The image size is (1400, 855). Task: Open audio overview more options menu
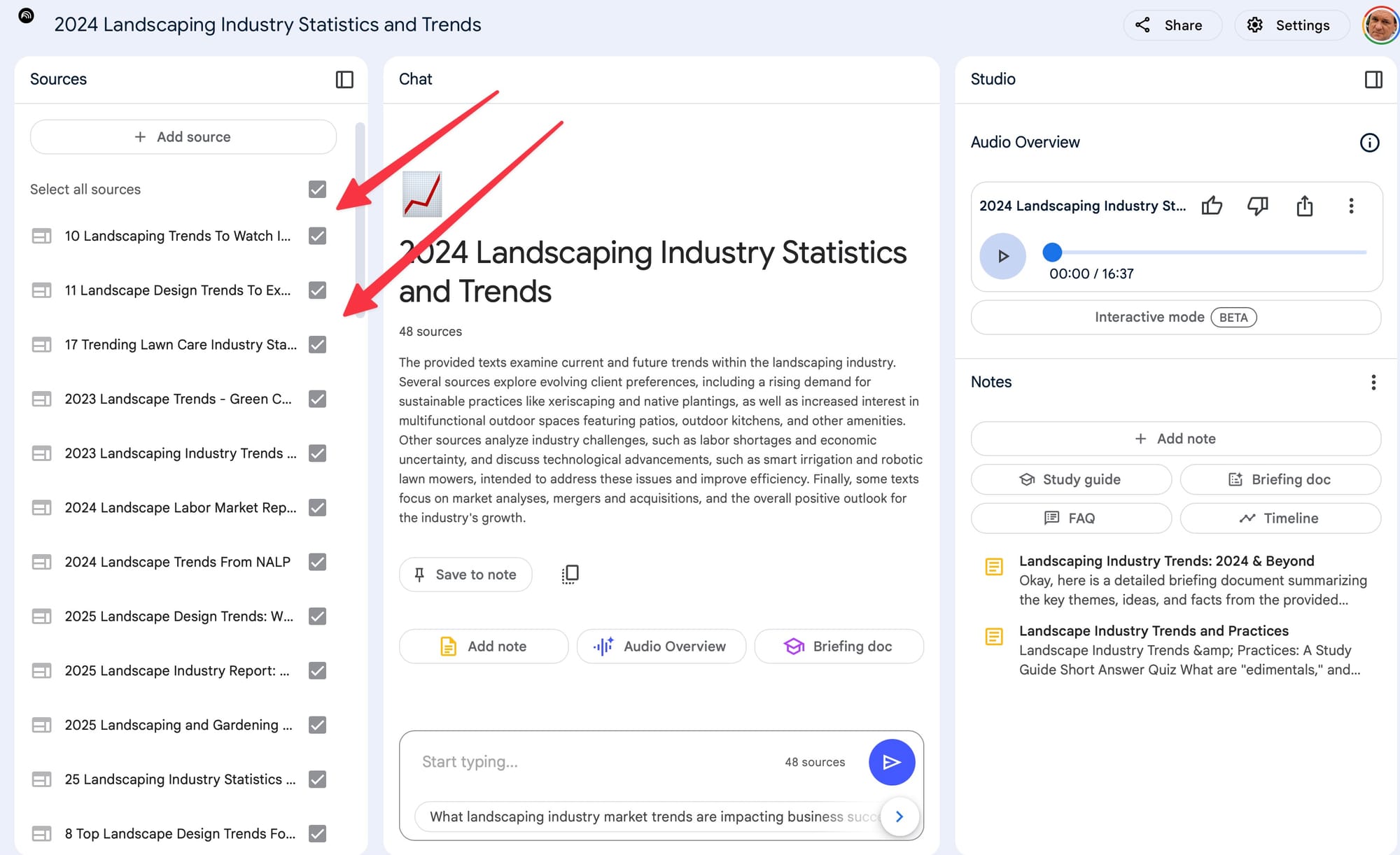click(x=1351, y=206)
